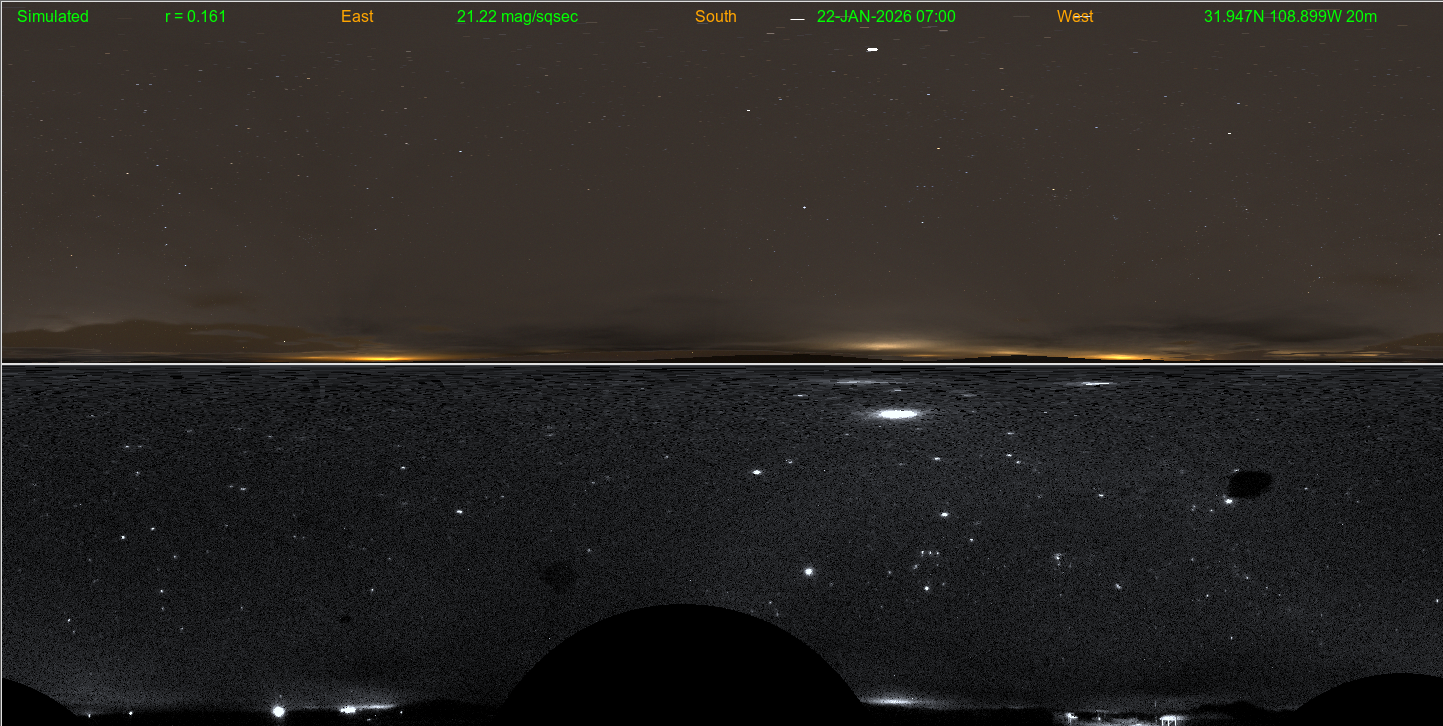
Task: Click the orange East direction marker
Action: tap(357, 17)
